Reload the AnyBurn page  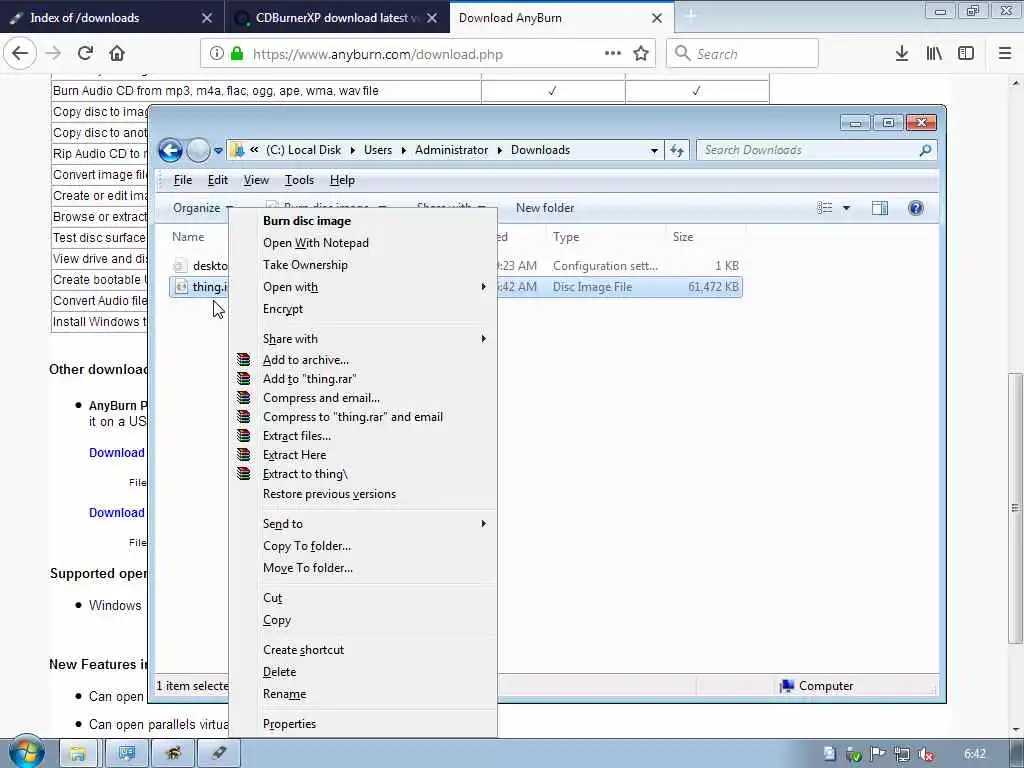click(x=85, y=54)
